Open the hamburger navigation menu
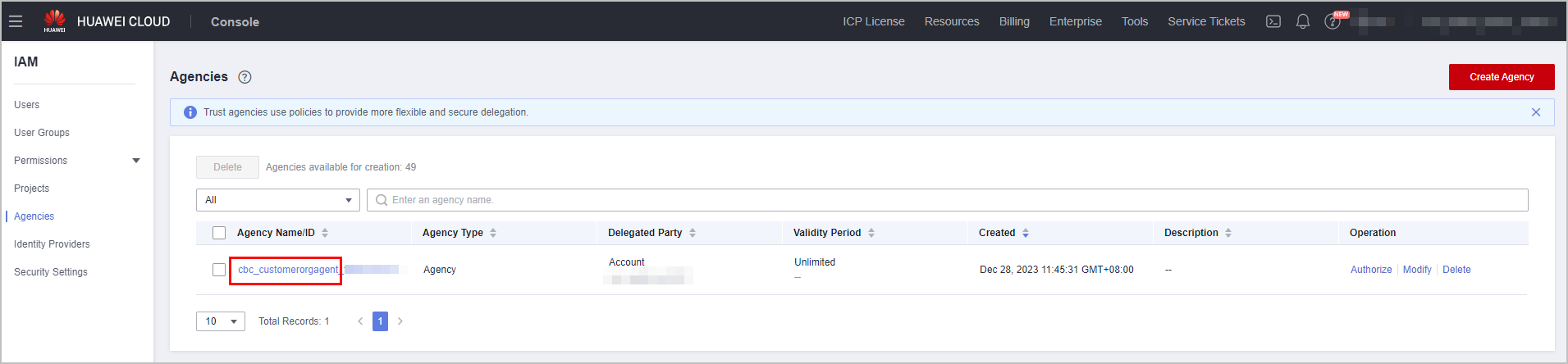Viewport: 1568px width, 364px height. click(16, 21)
